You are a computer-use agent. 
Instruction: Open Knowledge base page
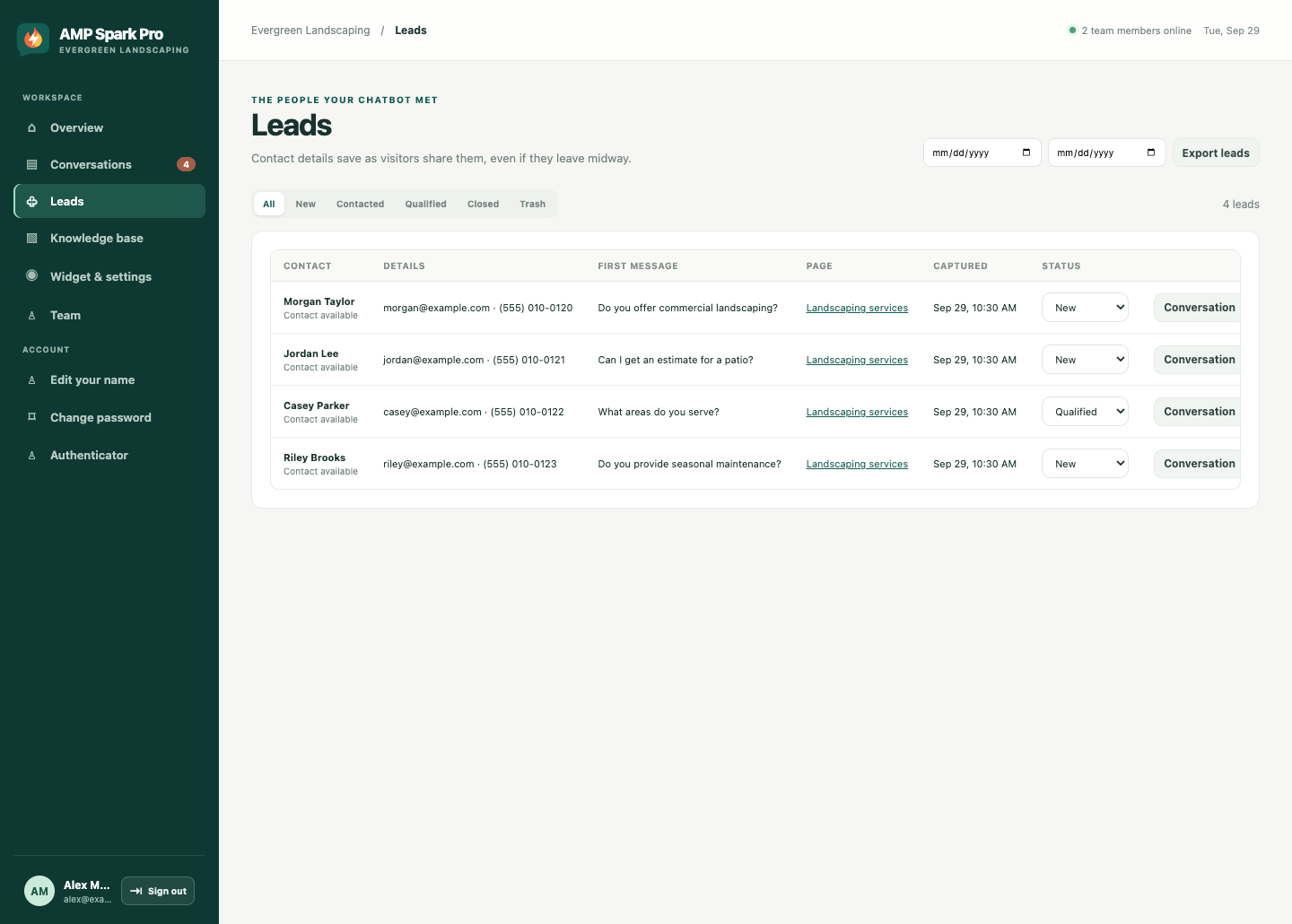pos(109,239)
